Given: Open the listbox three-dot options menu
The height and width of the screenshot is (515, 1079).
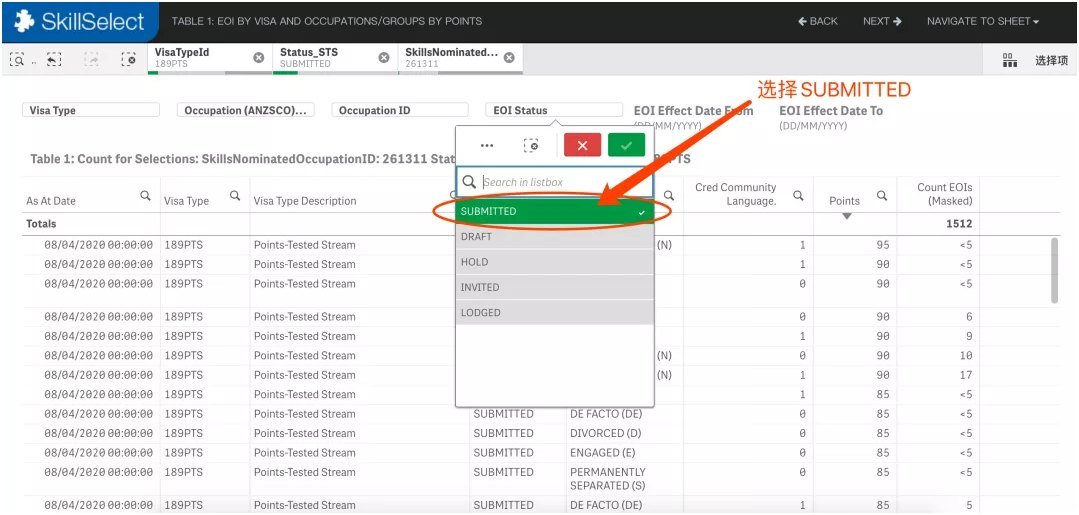Looking at the screenshot, I should click(x=487, y=145).
